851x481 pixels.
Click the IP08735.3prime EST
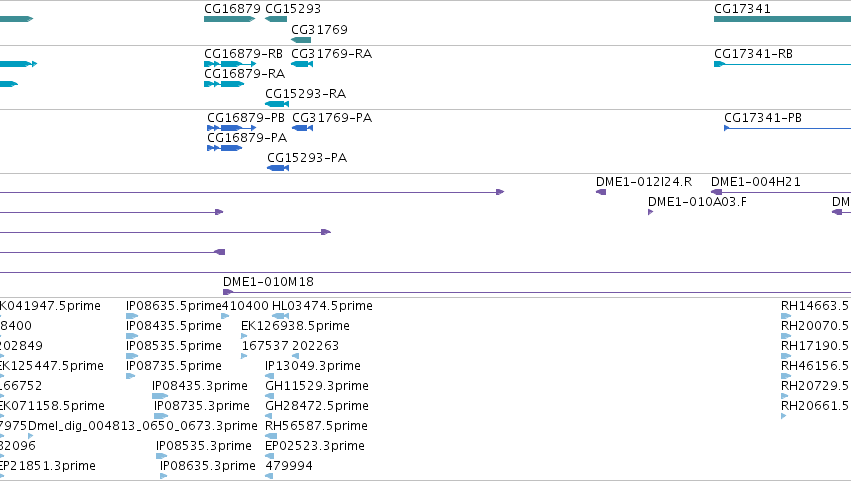coord(161,416)
